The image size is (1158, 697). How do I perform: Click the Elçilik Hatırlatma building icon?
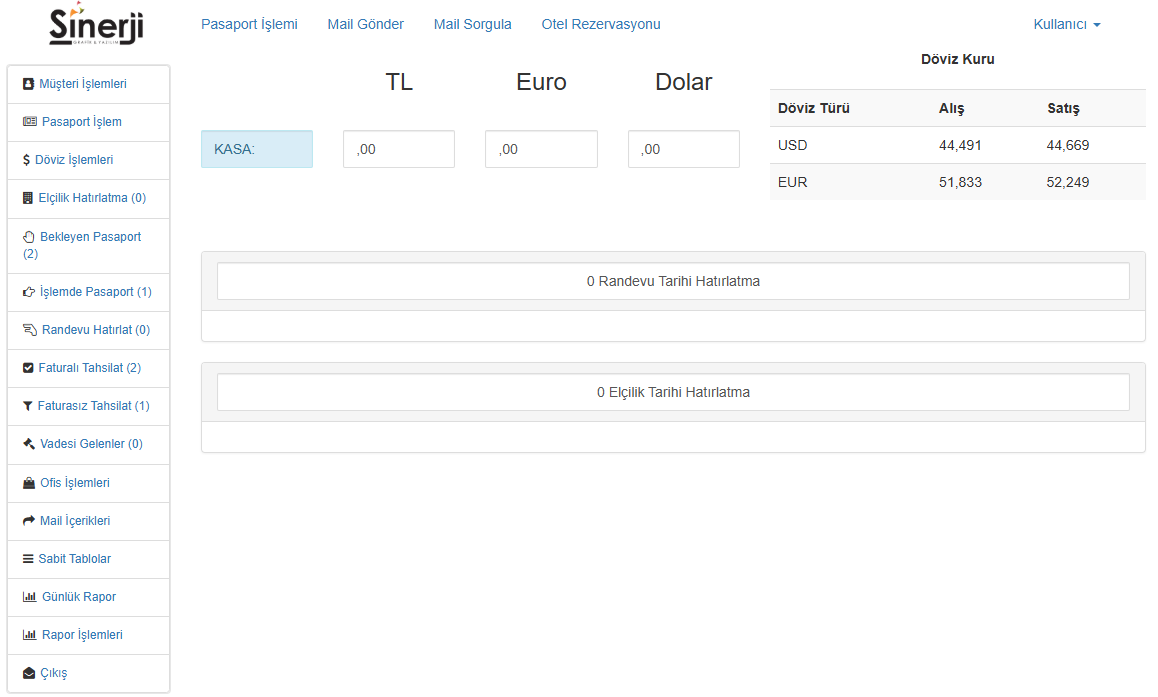[x=28, y=198]
